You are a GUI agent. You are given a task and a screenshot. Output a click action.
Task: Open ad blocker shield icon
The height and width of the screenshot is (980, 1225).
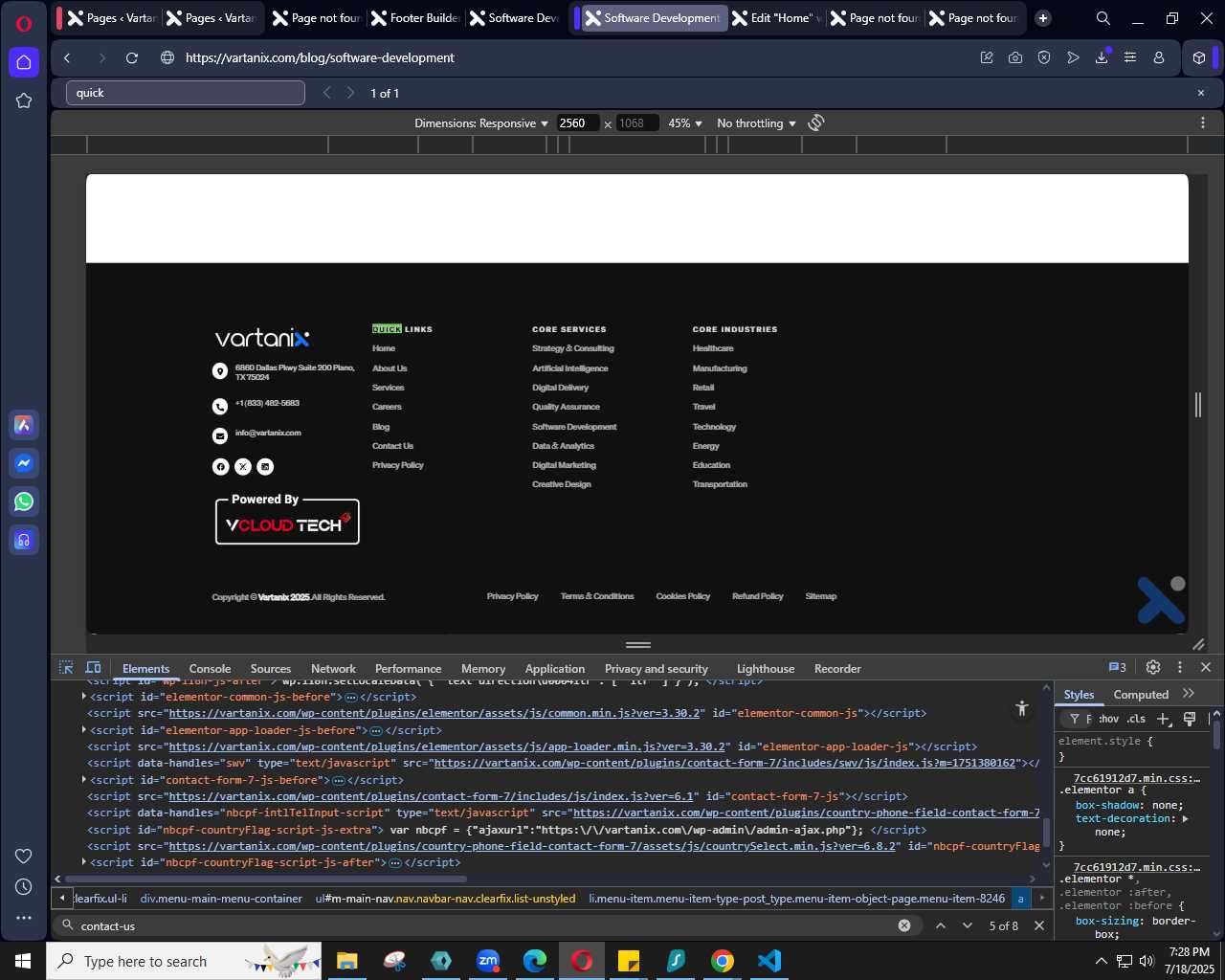[x=1044, y=58]
